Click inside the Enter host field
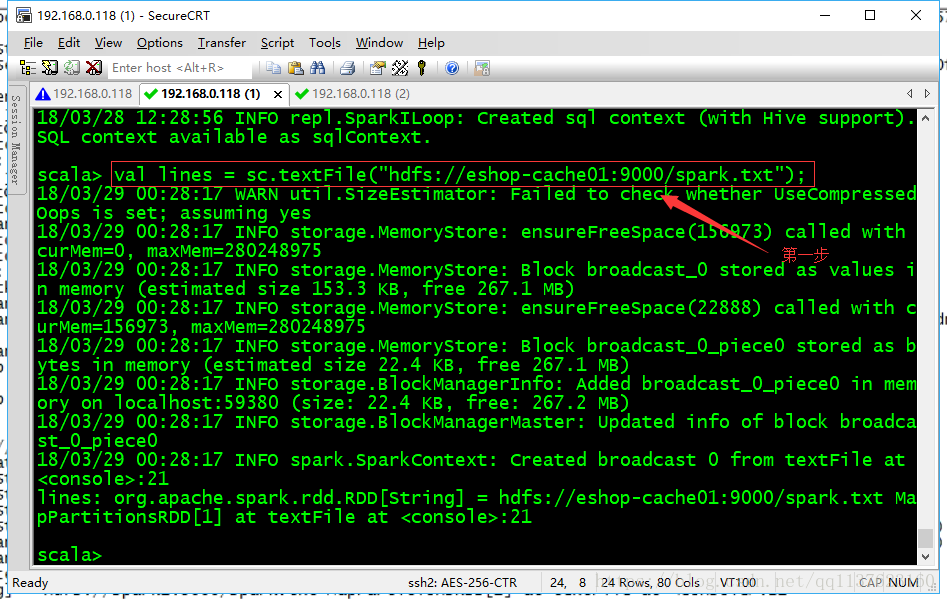Viewport: 947px width, 601px height. point(180,68)
